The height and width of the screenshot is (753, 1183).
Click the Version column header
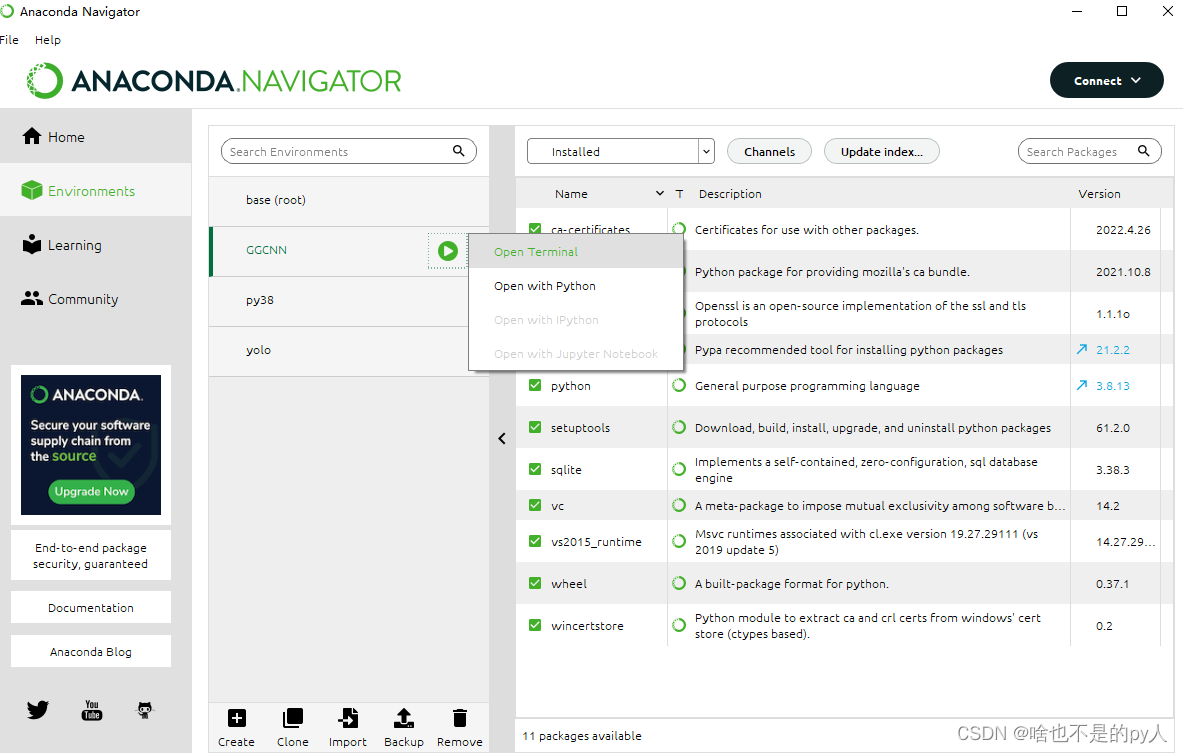[1099, 194]
